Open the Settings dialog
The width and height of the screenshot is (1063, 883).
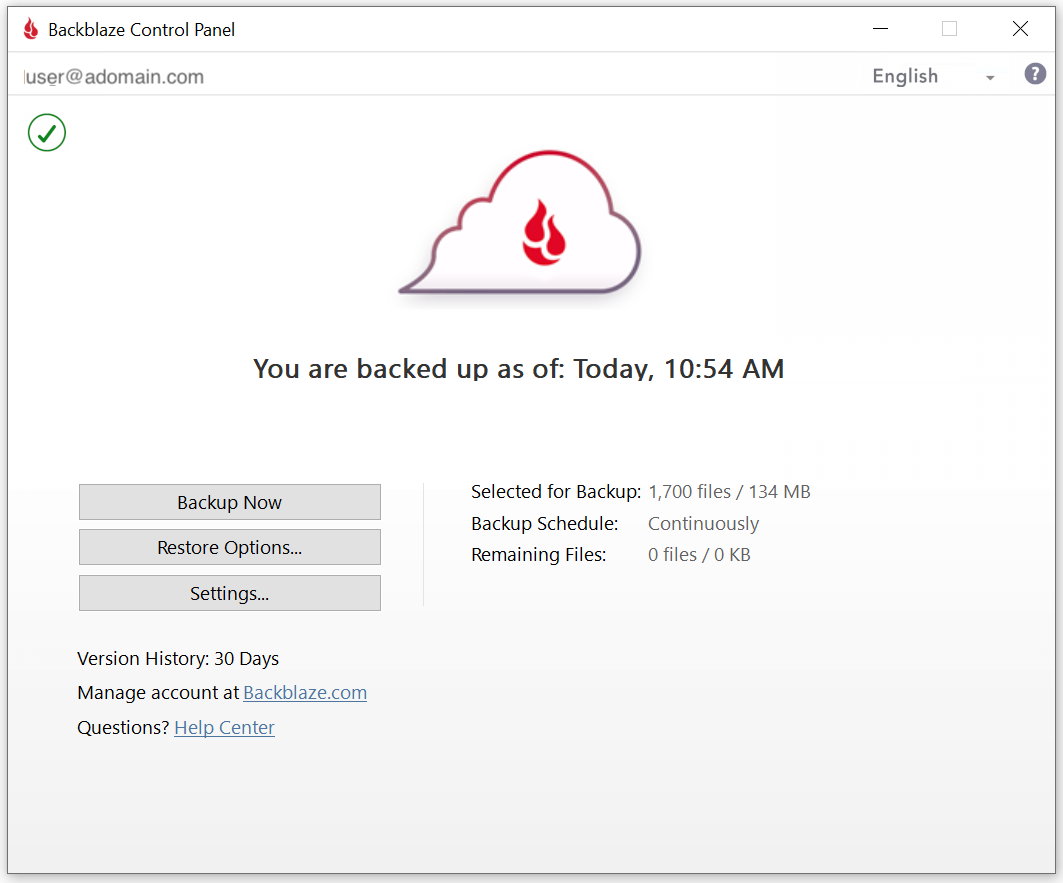coord(230,593)
